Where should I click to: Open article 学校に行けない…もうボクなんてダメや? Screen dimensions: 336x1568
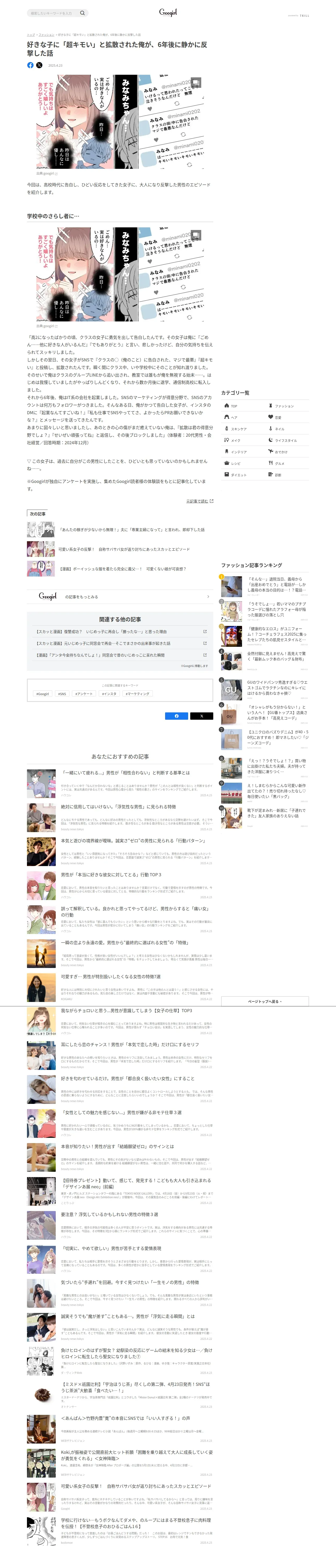(x=136, y=1524)
